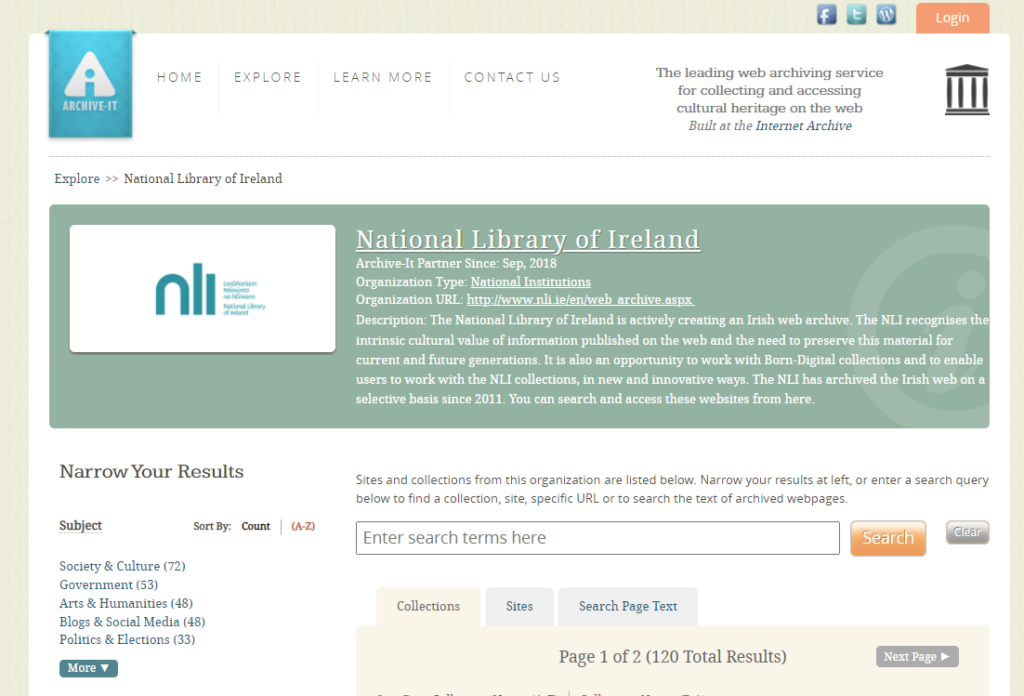Click the Archive-It logo

tap(90, 85)
